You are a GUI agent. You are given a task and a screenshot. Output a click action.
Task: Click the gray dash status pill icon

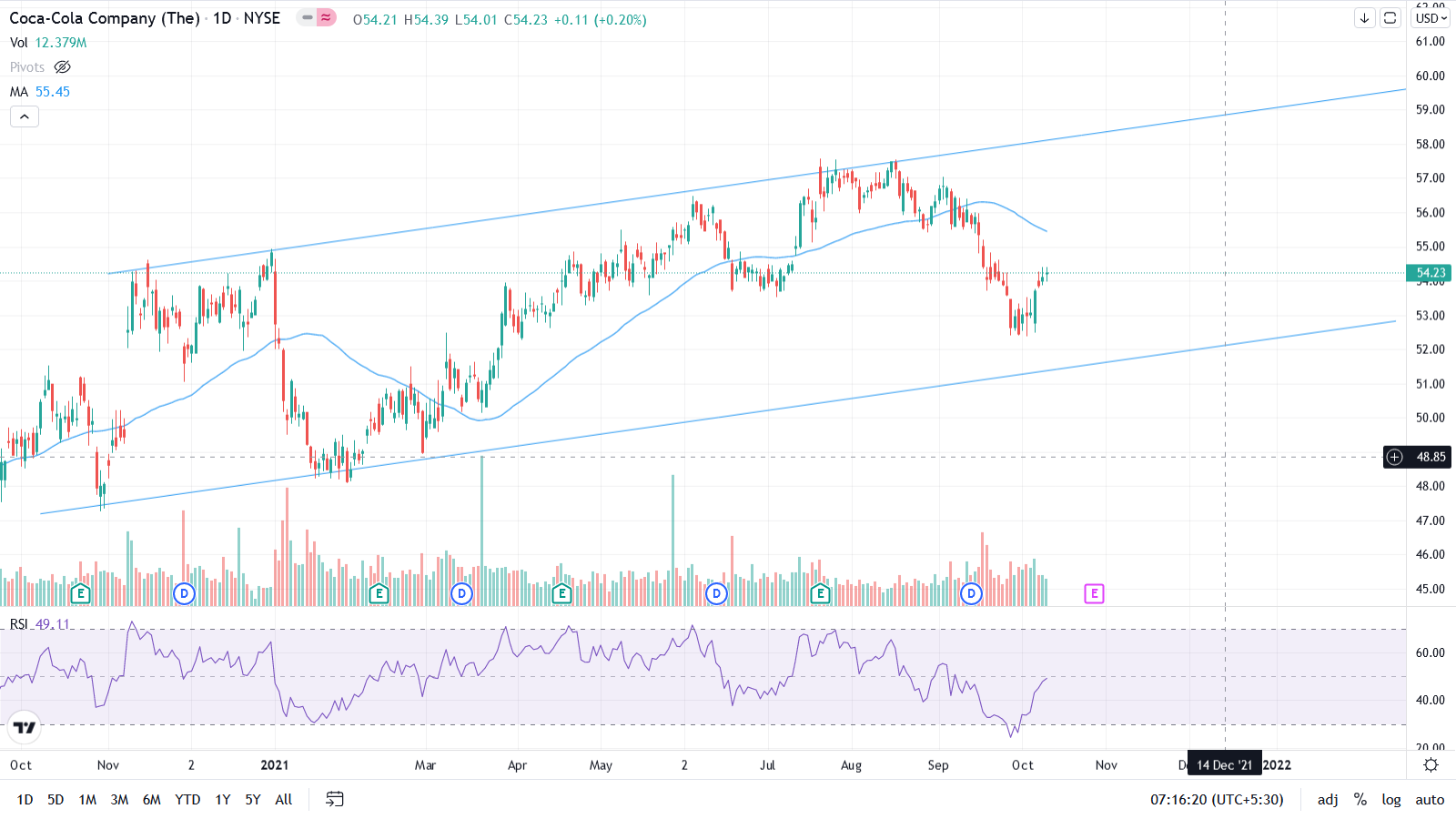308,17
